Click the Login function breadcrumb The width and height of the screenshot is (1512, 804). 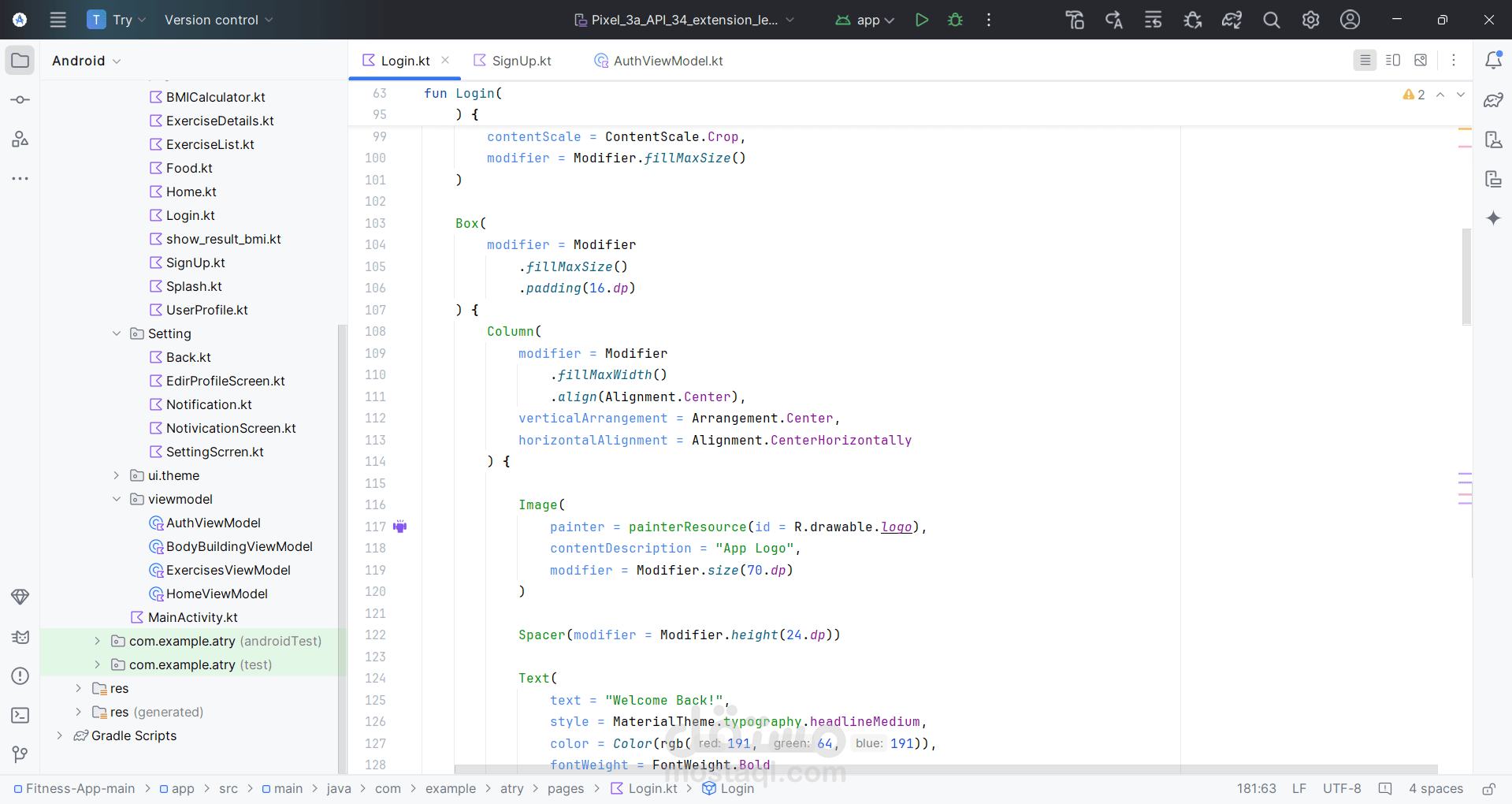728,789
